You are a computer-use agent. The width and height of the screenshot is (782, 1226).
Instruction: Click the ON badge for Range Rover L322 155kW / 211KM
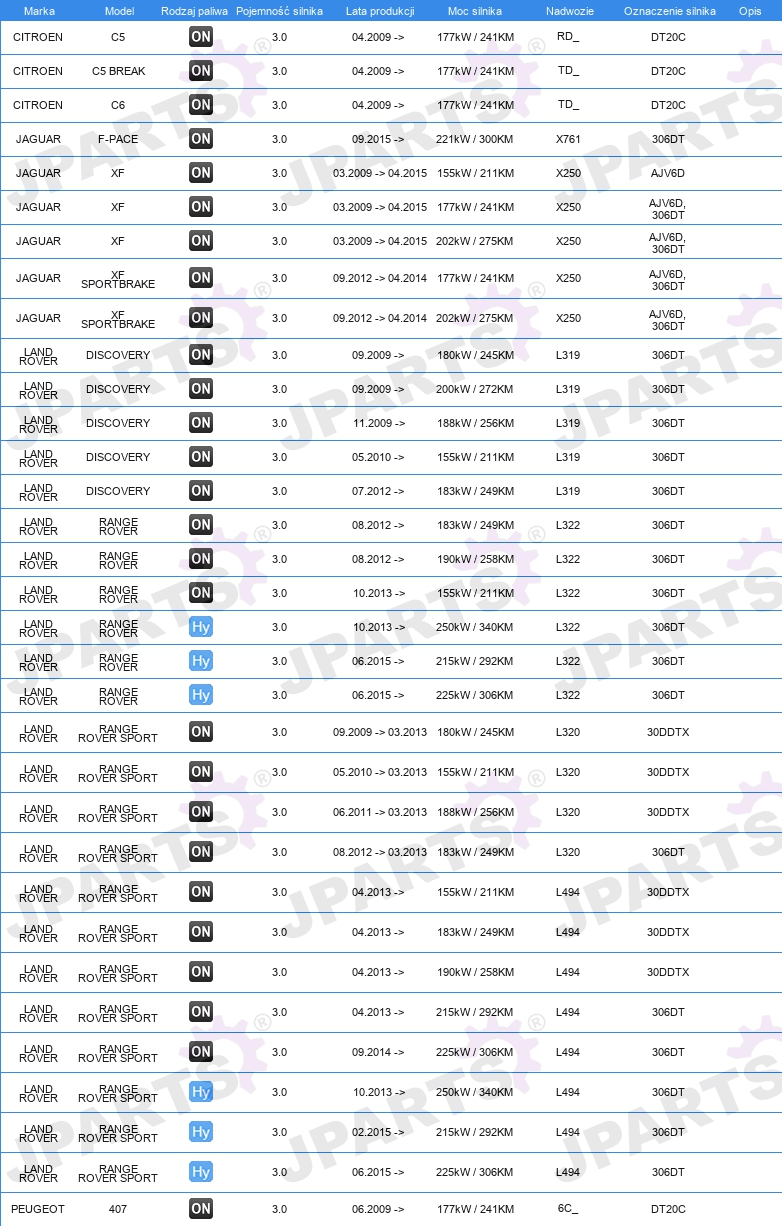(x=201, y=593)
